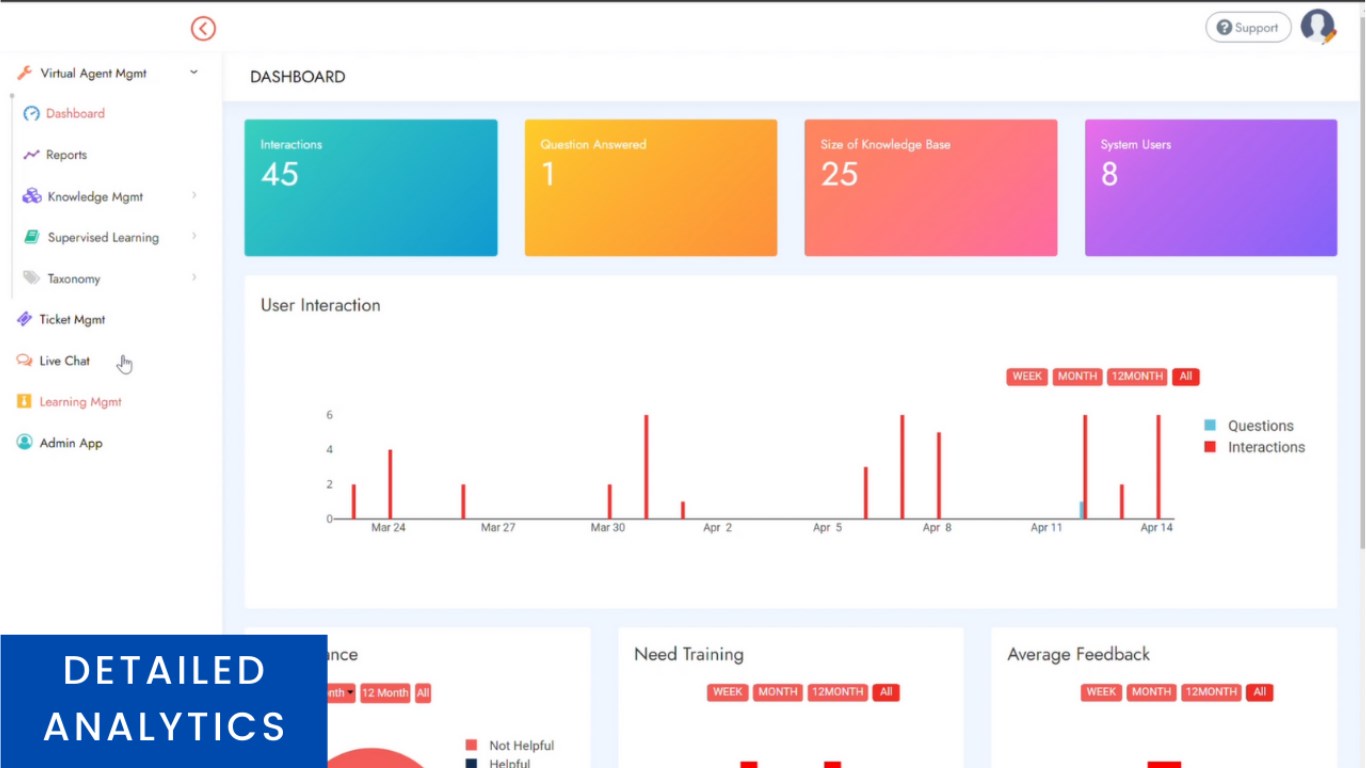
Task: Set User Interaction chart to WEEK
Action: tap(1027, 377)
